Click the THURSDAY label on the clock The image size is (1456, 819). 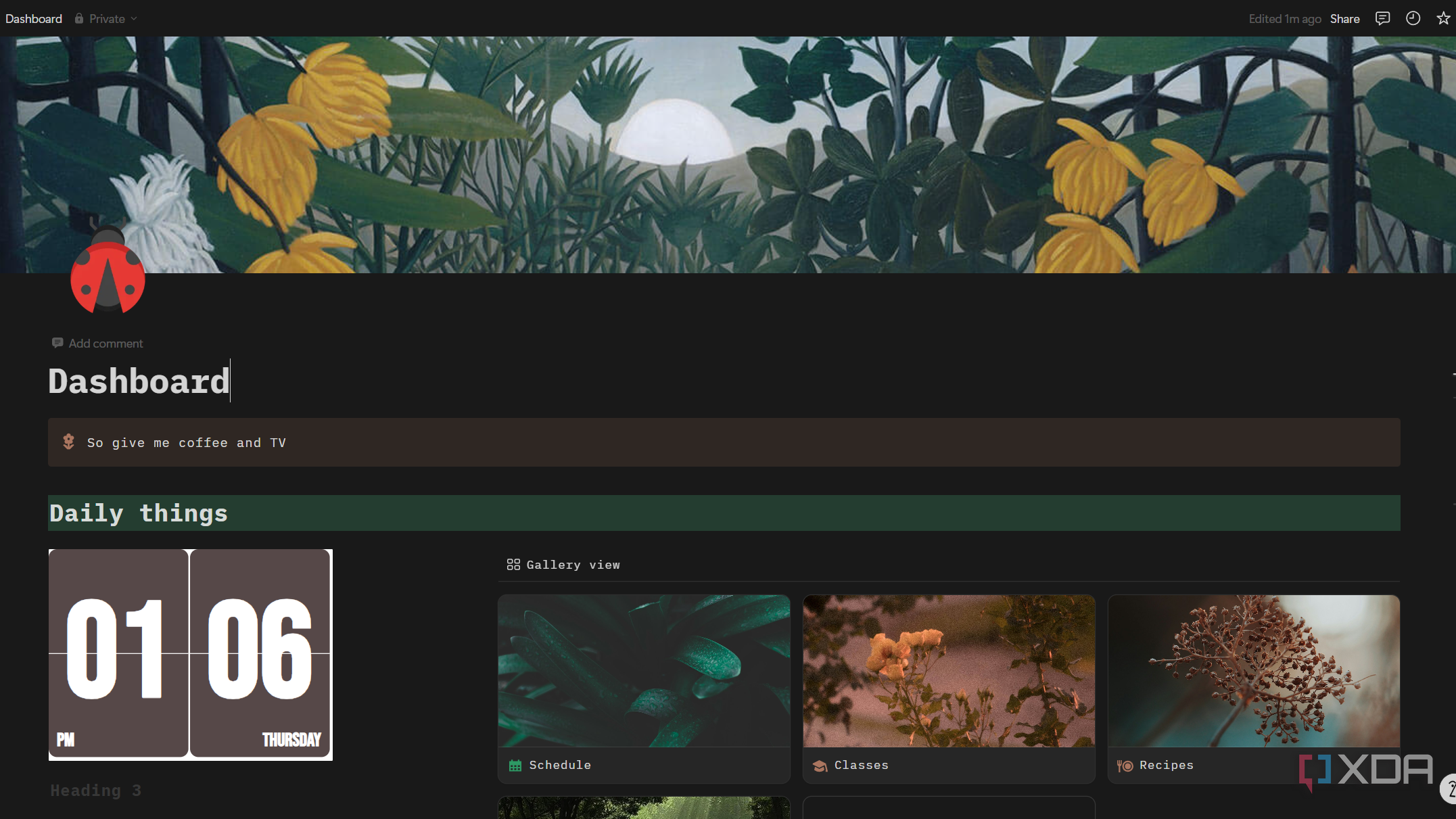click(291, 739)
